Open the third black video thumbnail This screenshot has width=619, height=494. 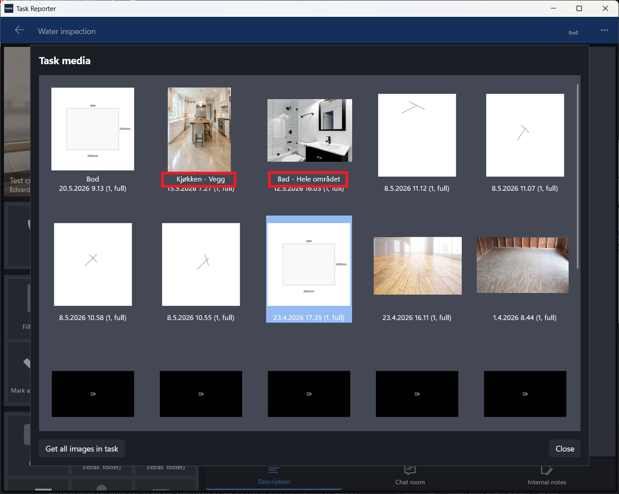click(x=309, y=394)
